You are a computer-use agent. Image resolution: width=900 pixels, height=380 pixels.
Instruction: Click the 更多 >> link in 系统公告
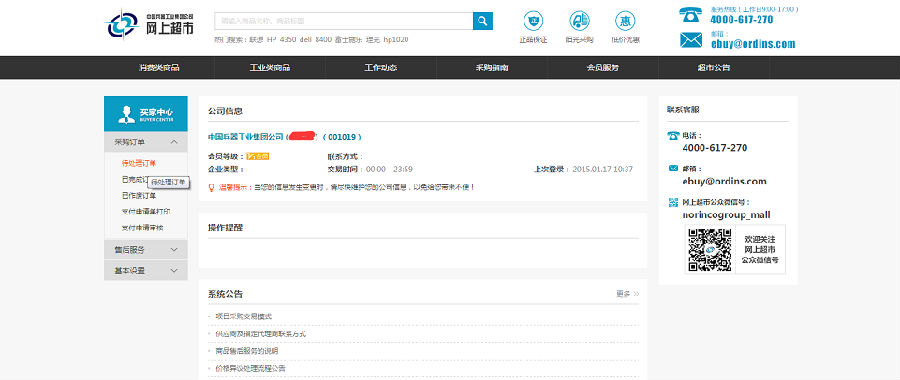pos(627,294)
